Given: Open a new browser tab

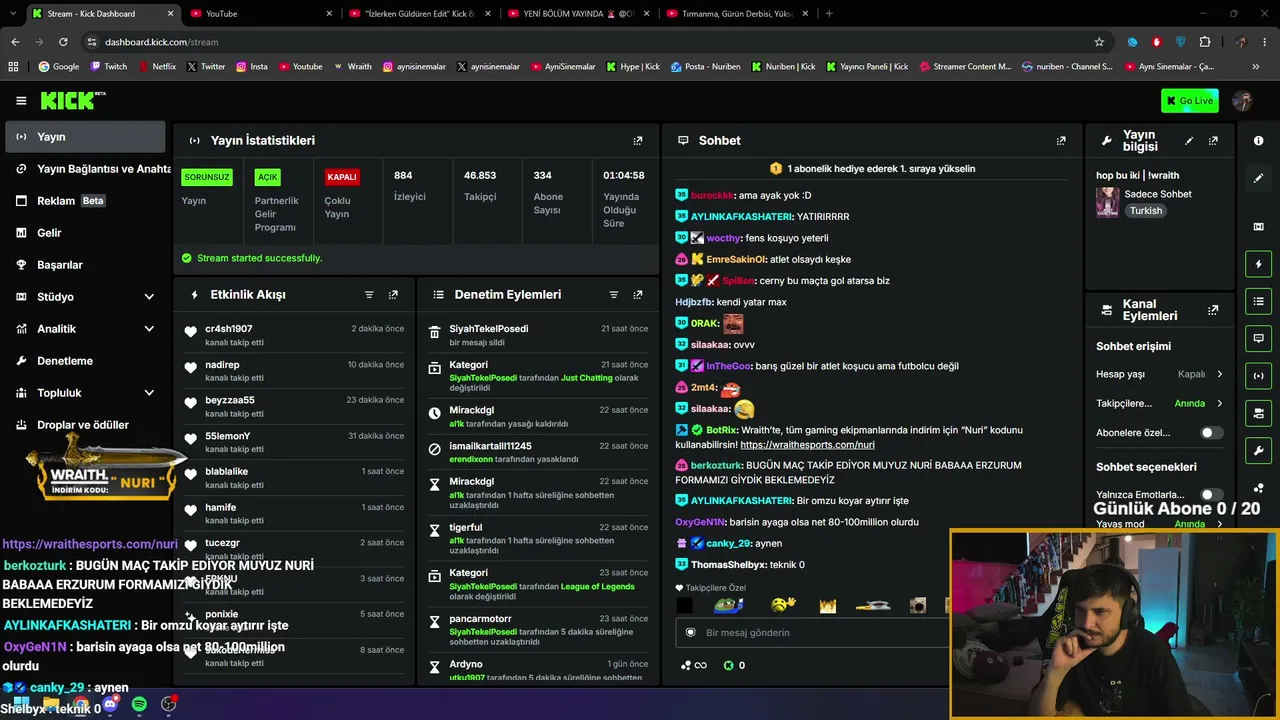Looking at the screenshot, I should click(829, 14).
